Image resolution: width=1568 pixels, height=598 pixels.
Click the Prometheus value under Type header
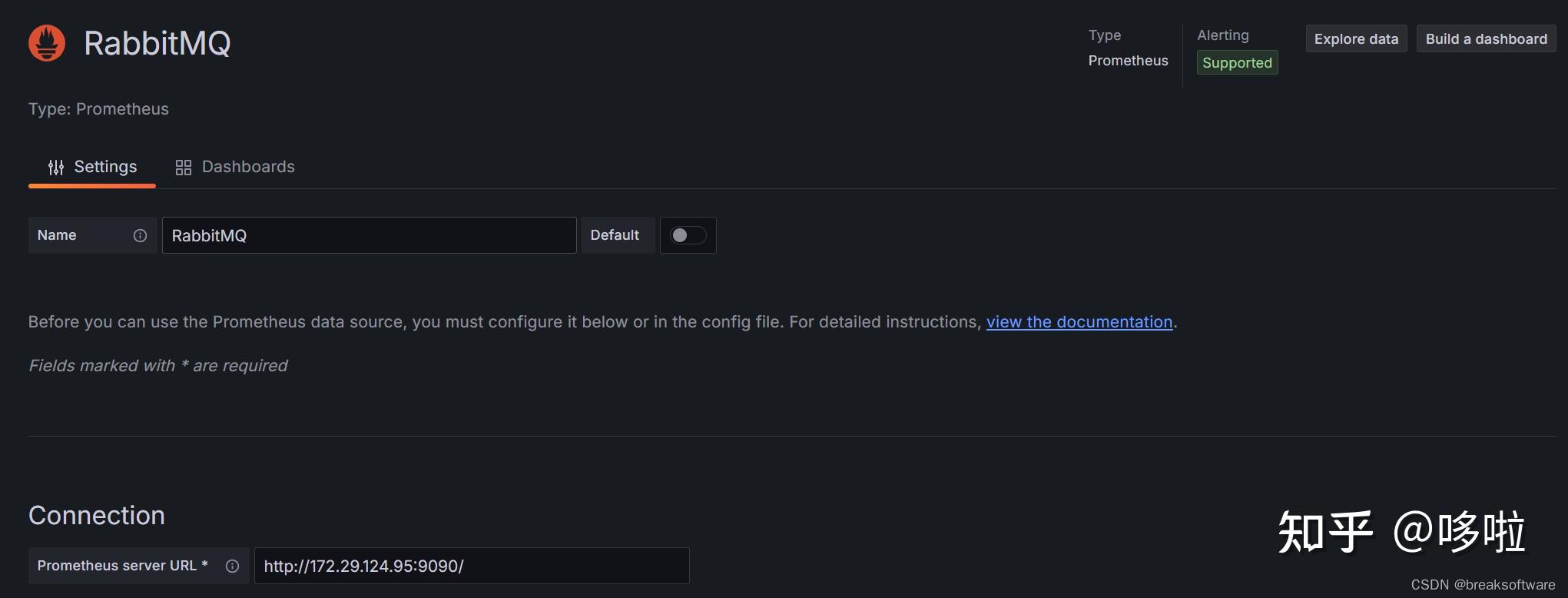(x=1128, y=61)
